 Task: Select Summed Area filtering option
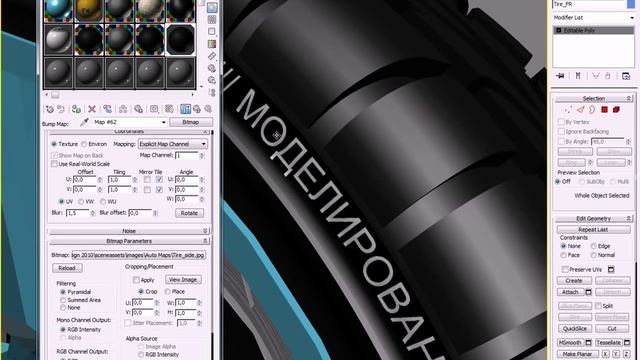point(63,300)
